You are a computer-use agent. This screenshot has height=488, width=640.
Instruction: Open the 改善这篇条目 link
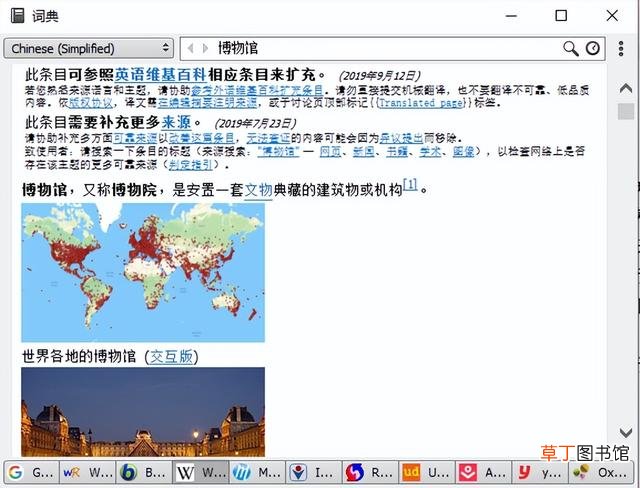point(202,138)
